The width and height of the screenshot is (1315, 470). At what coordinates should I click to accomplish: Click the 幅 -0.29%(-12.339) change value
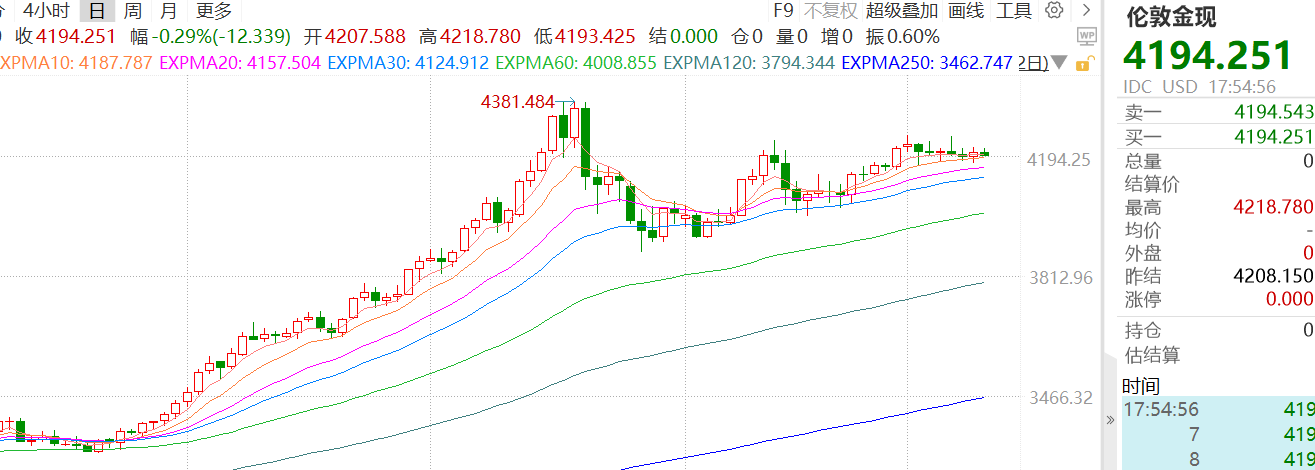coord(211,37)
